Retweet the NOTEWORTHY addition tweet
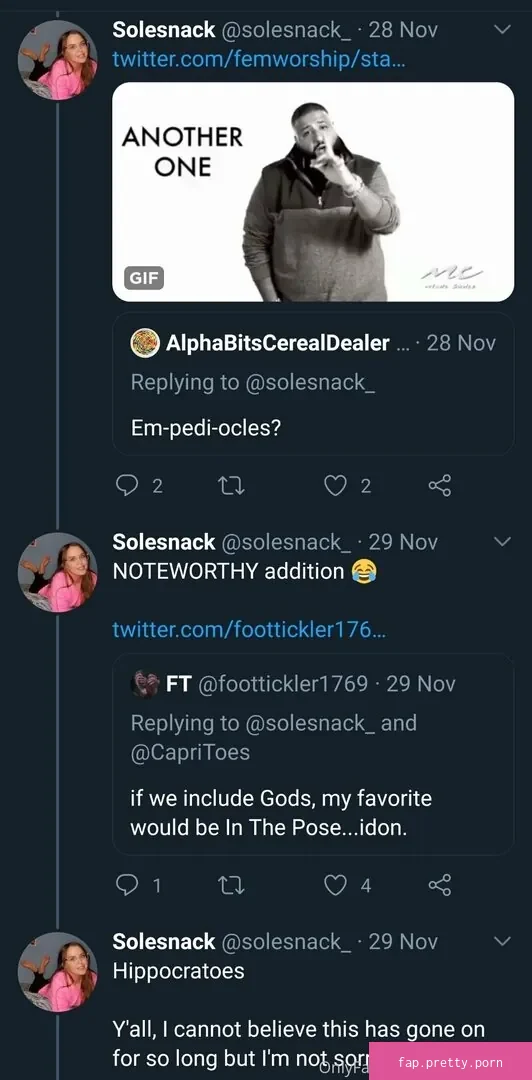The width and height of the screenshot is (532, 1080). click(x=231, y=884)
